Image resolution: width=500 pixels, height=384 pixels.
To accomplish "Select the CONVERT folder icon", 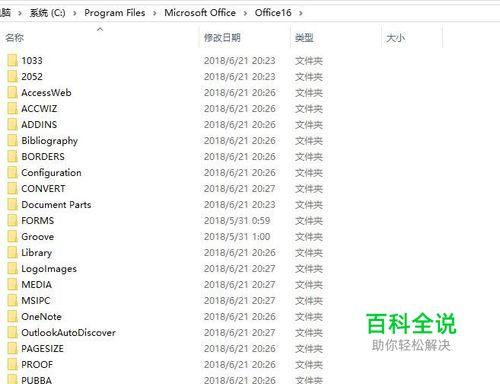I will pyautogui.click(x=12, y=189).
